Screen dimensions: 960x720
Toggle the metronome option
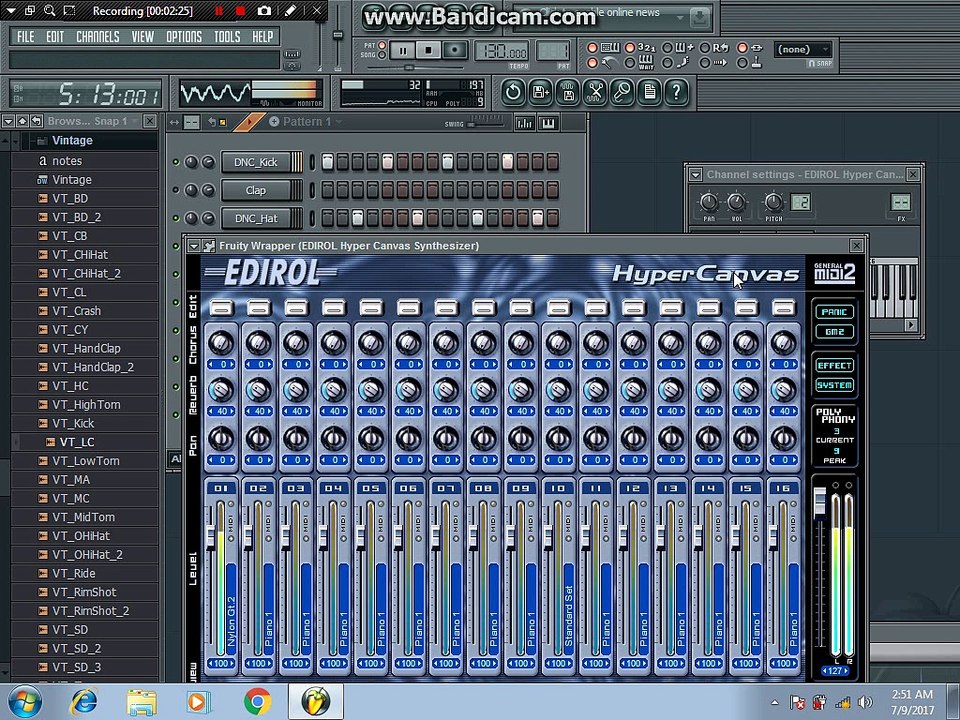click(593, 62)
